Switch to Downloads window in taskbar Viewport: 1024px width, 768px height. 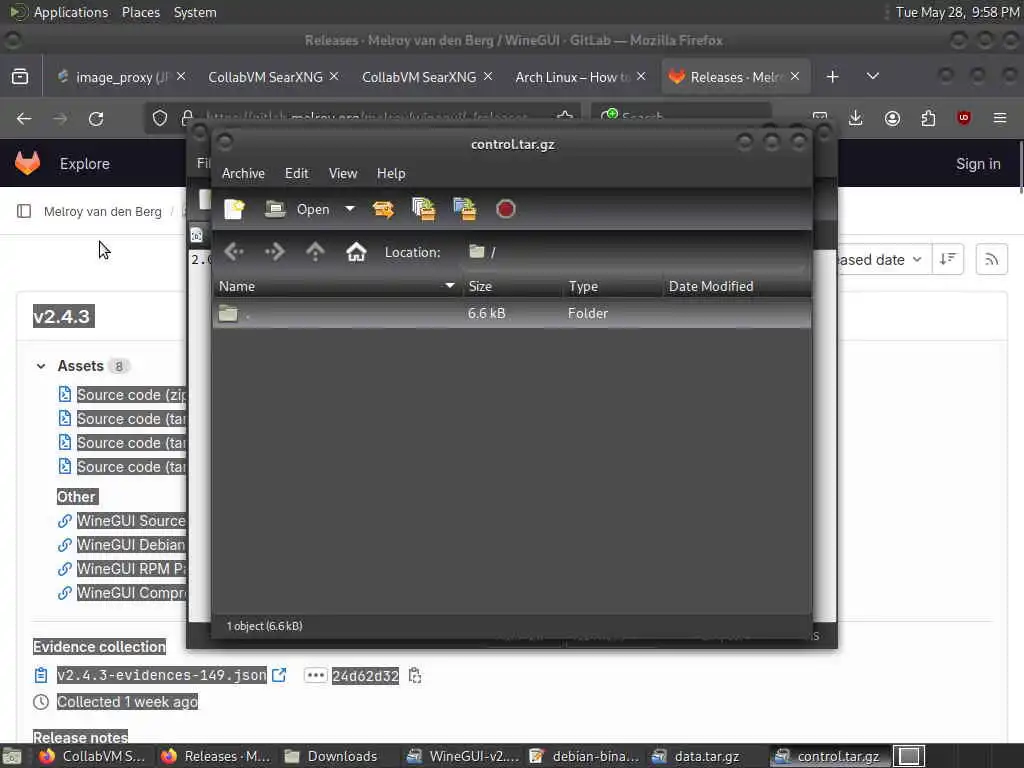pyautogui.click(x=331, y=756)
